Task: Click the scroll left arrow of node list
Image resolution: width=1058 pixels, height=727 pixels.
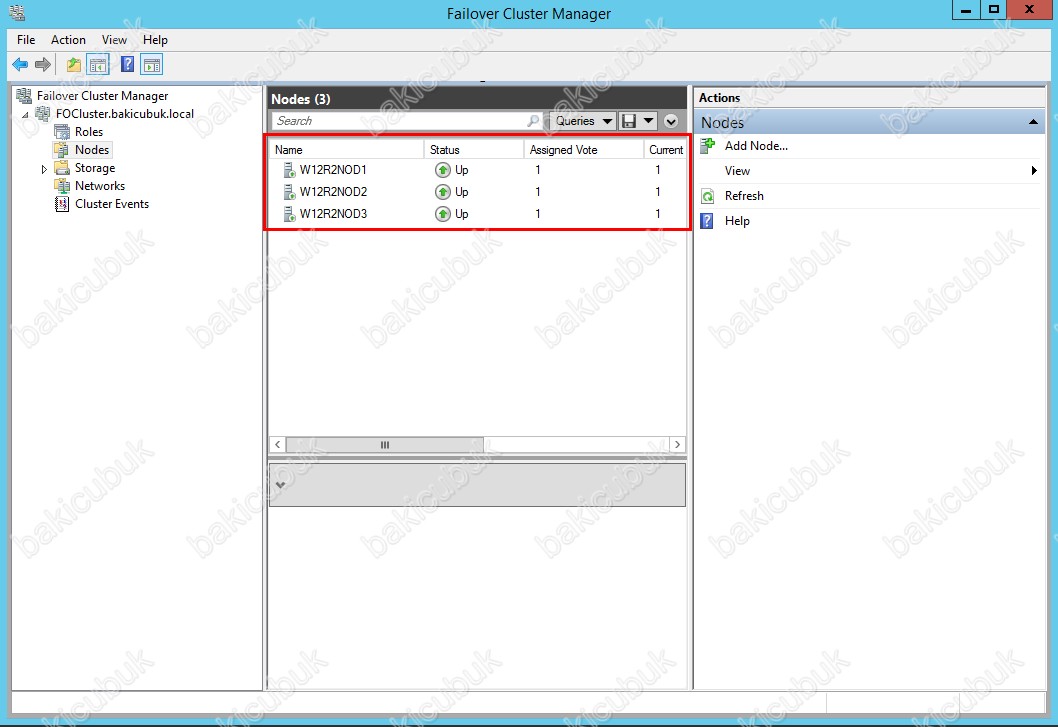Action: [277, 445]
